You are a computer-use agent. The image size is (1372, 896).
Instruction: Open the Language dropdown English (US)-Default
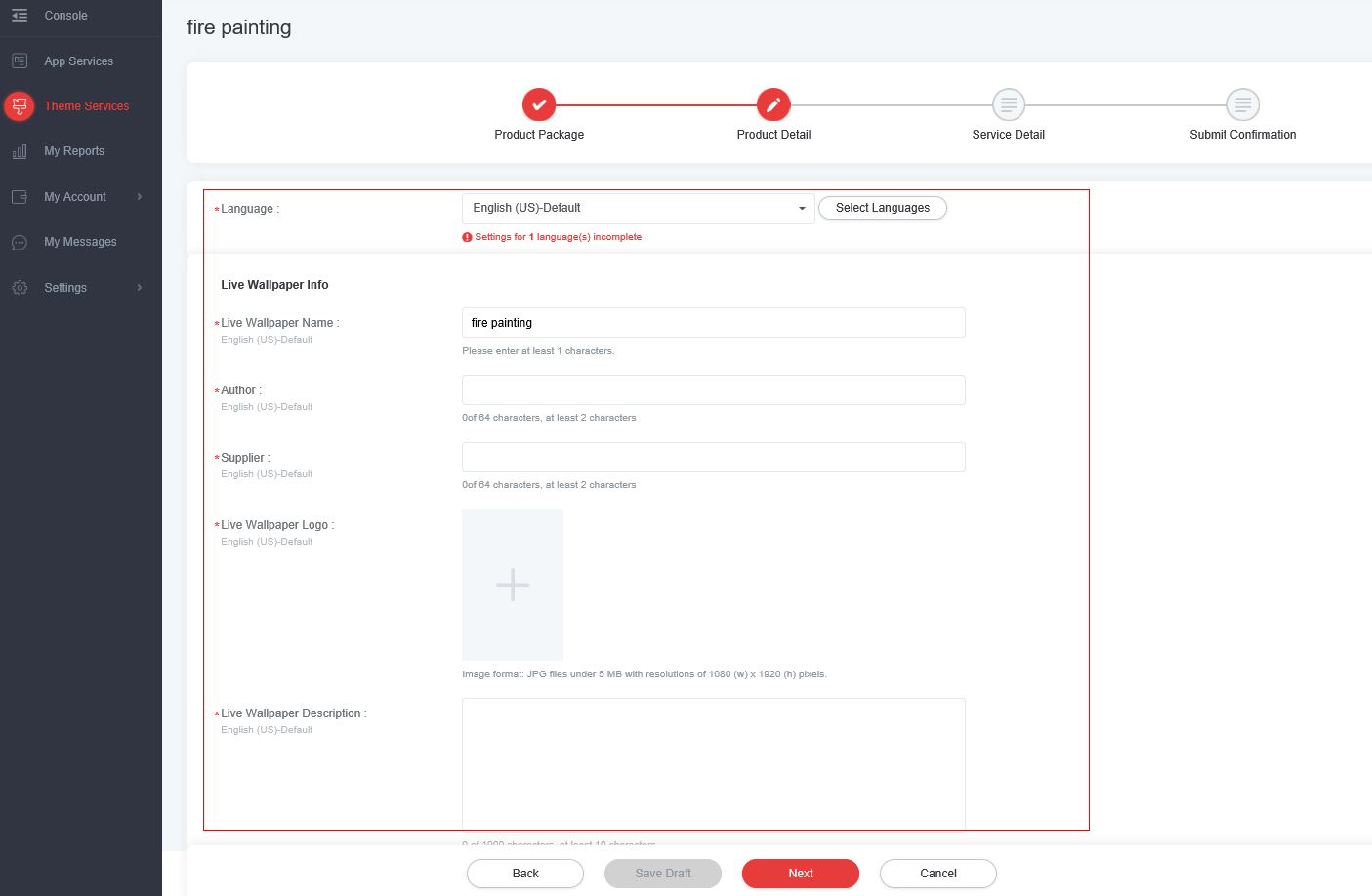coord(638,208)
